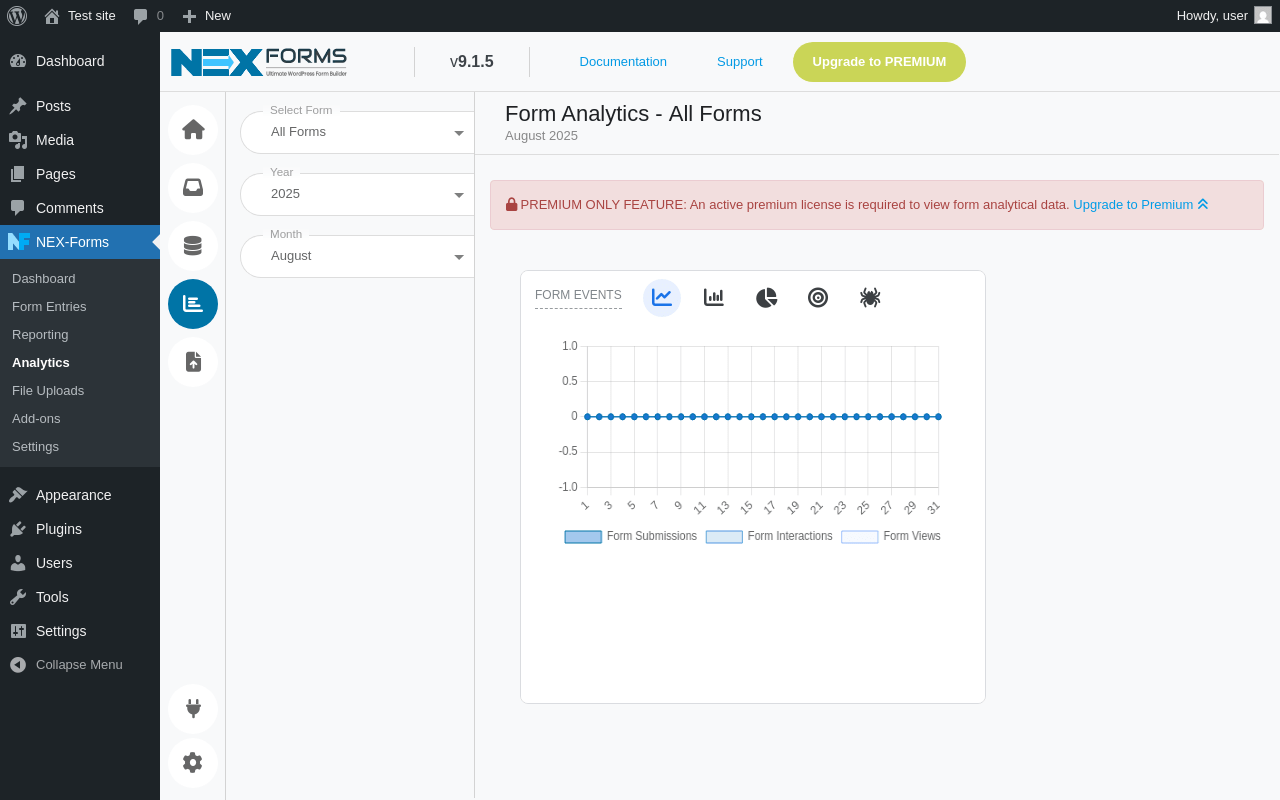The height and width of the screenshot is (800, 1280).
Task: Open Tools menu
Action: [x=80, y=597]
